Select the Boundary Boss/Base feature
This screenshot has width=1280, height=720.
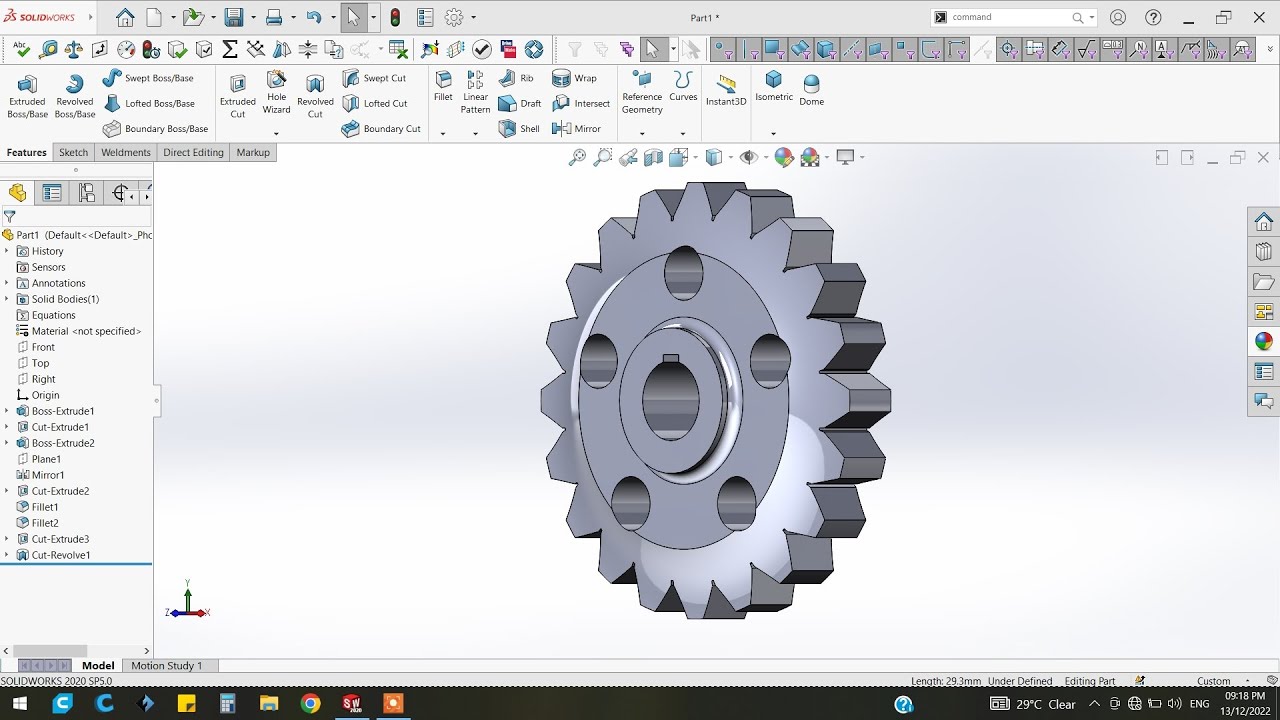point(155,129)
